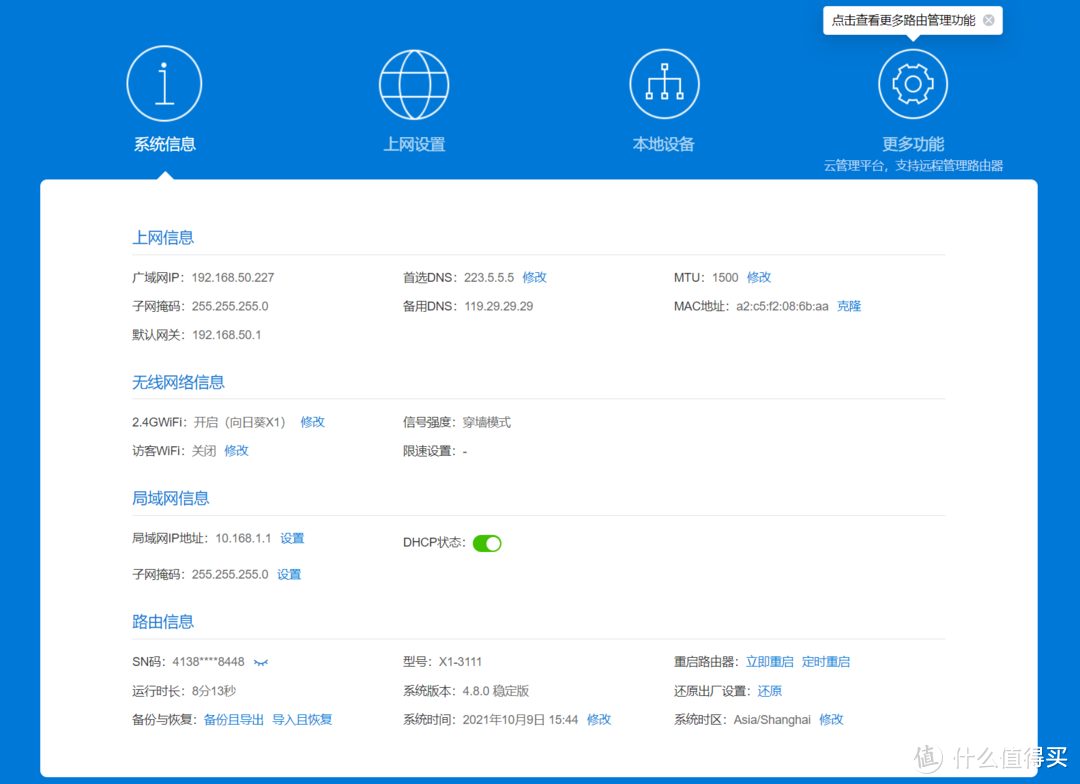
Task: Toggle the DHCP状态 switch
Action: (487, 543)
